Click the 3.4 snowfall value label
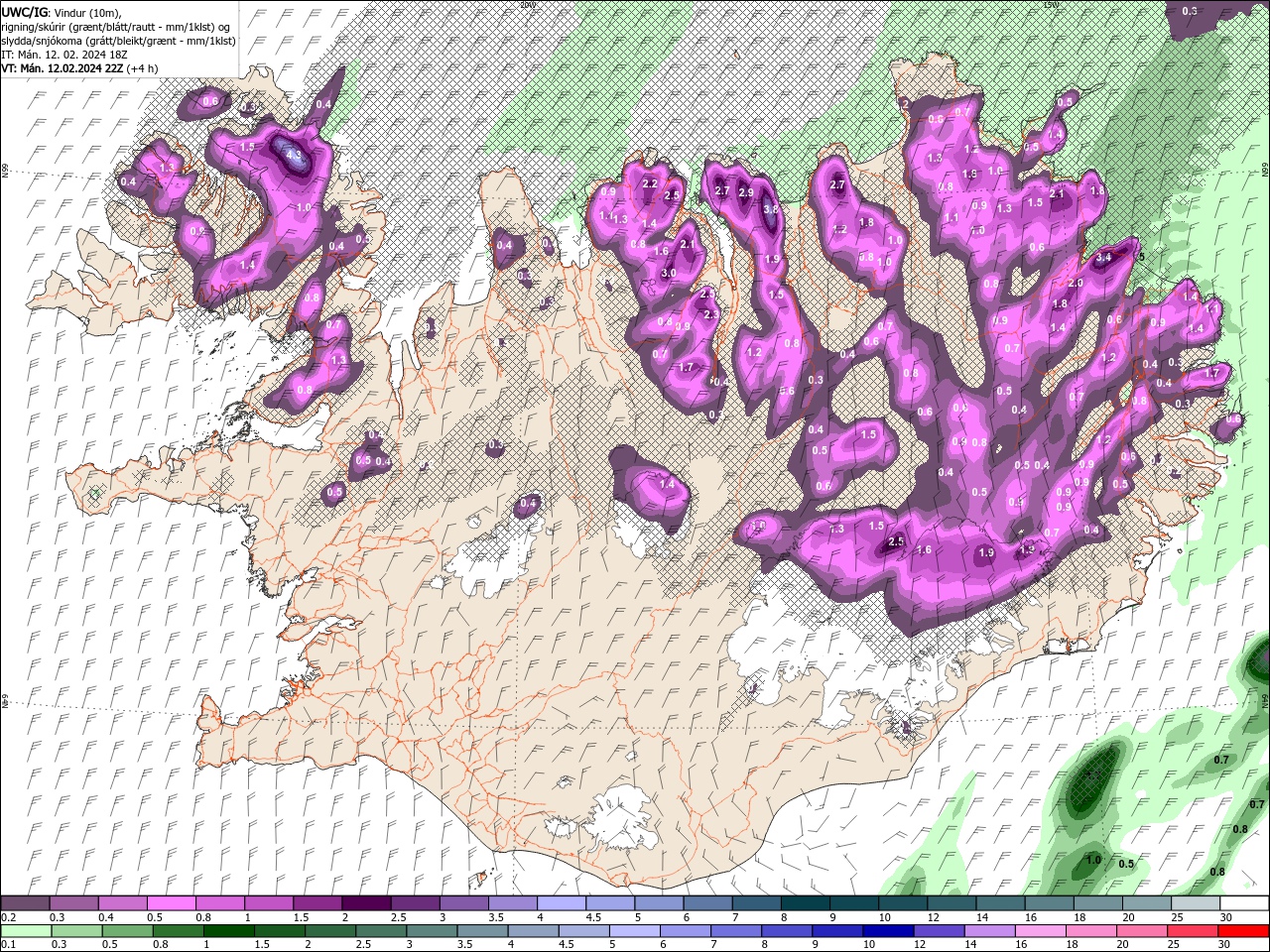 (1103, 258)
